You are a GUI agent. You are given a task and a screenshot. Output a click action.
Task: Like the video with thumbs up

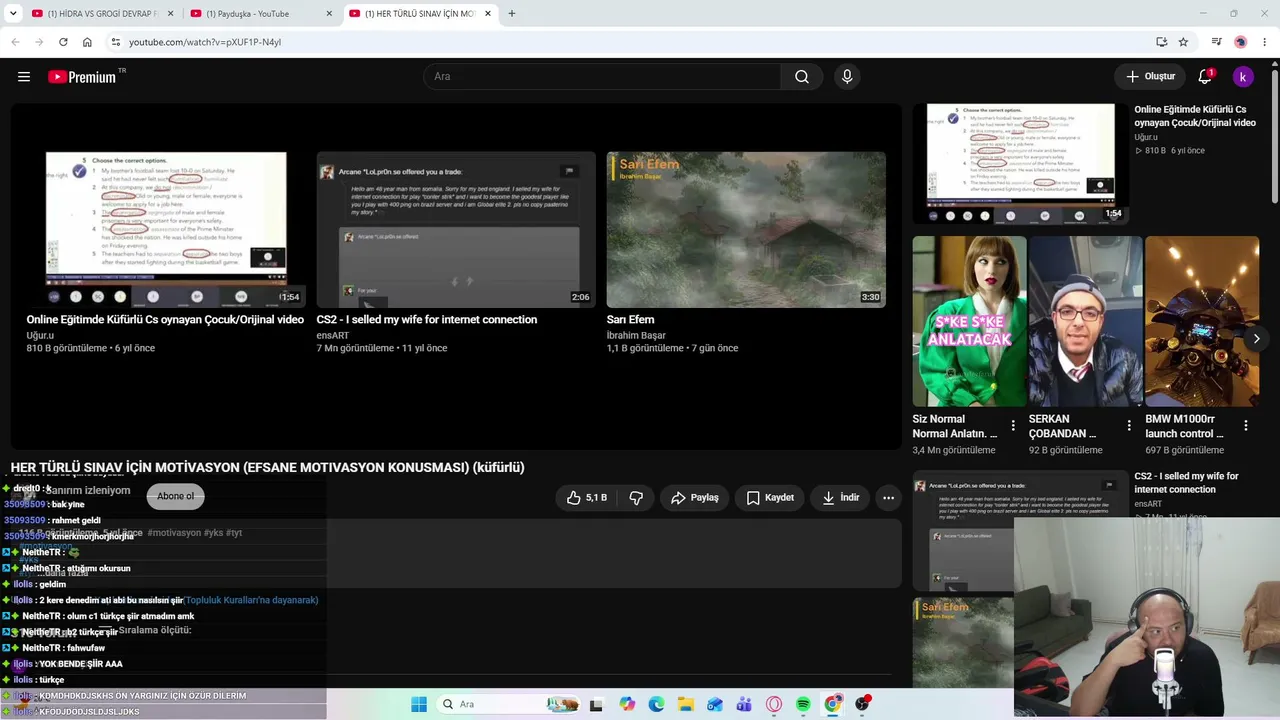587,498
